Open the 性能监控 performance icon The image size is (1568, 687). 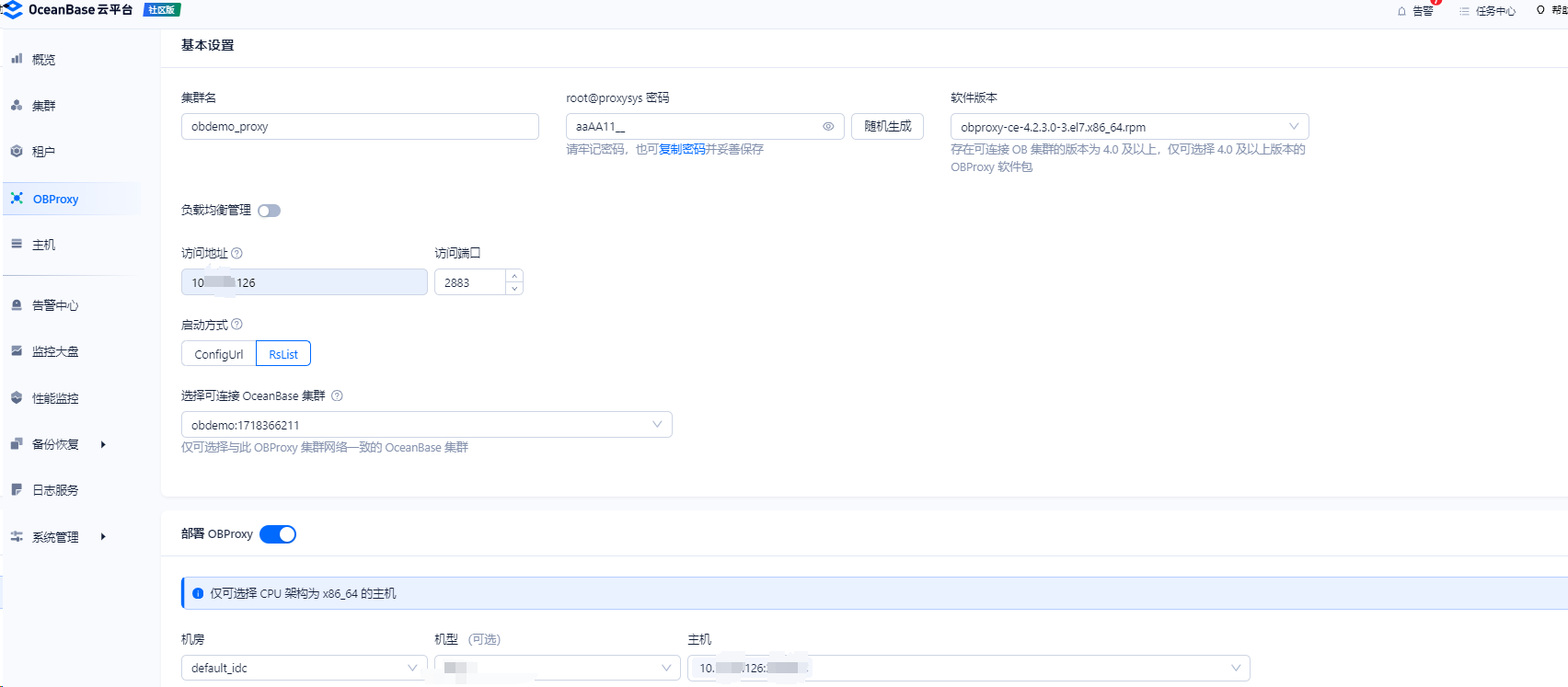(17, 397)
